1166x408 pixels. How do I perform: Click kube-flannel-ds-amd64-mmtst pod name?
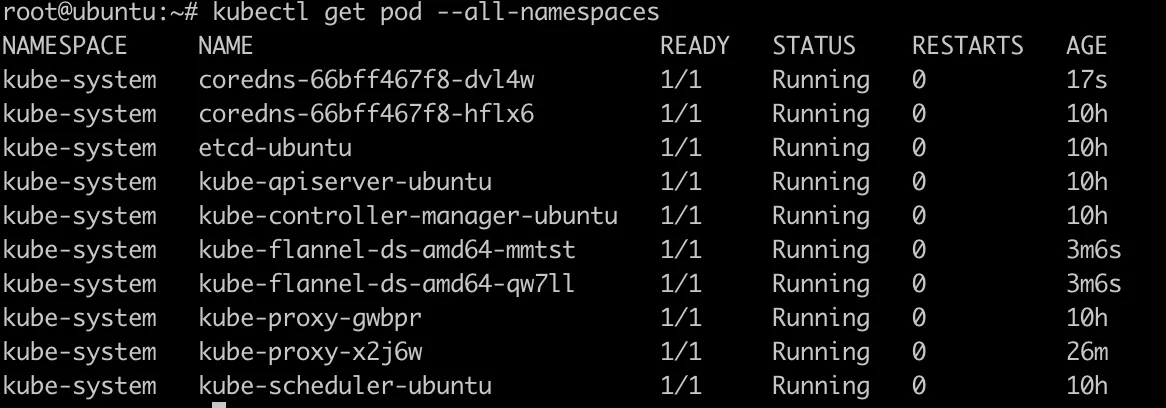pyautogui.click(x=387, y=250)
